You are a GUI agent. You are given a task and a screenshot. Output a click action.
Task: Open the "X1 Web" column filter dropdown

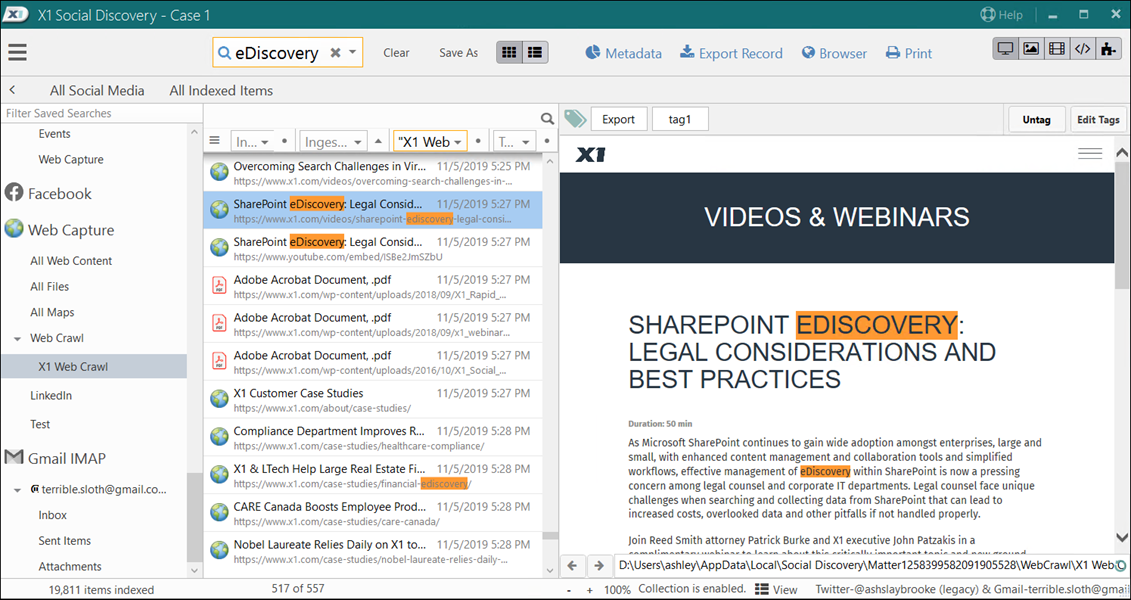[459, 142]
